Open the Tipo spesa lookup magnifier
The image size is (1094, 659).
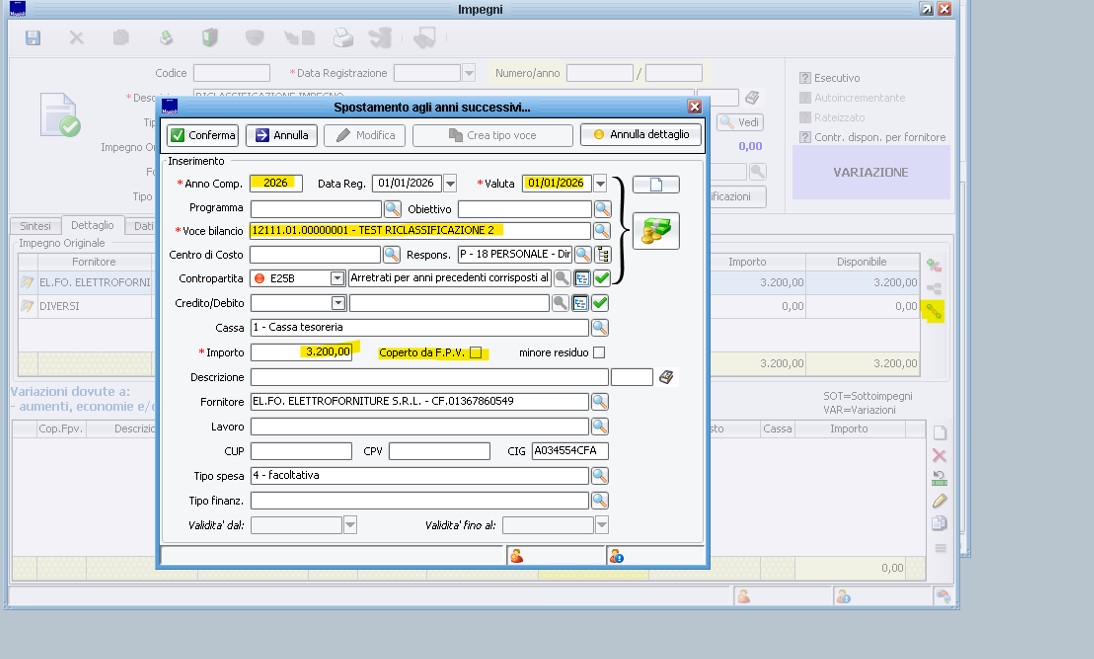[x=600, y=476]
